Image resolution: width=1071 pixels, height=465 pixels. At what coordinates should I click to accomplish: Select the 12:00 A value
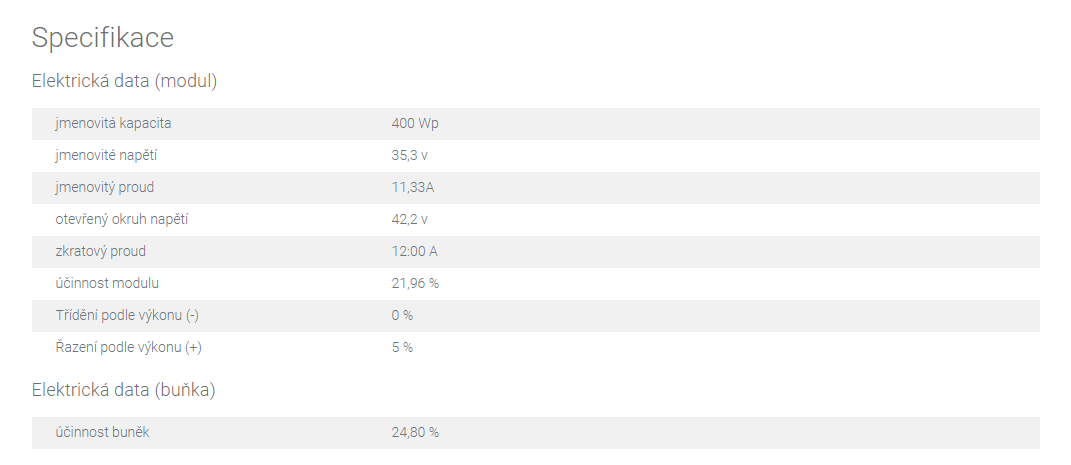pyautogui.click(x=415, y=251)
